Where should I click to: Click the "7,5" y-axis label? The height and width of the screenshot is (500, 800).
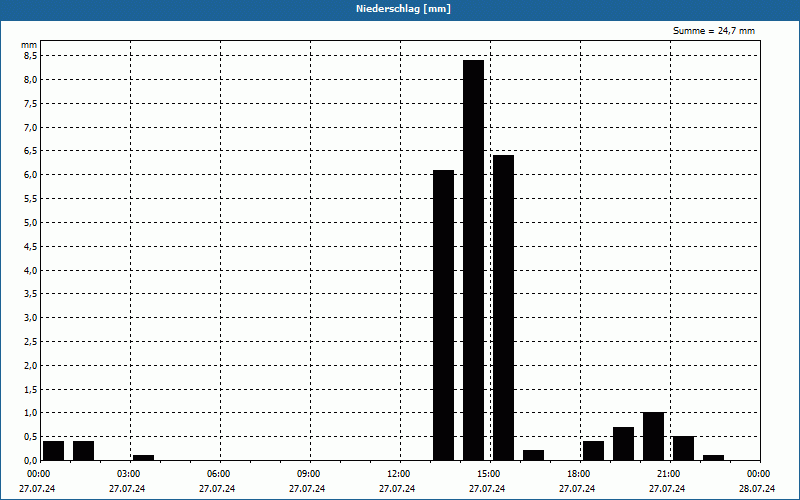[x=31, y=104]
